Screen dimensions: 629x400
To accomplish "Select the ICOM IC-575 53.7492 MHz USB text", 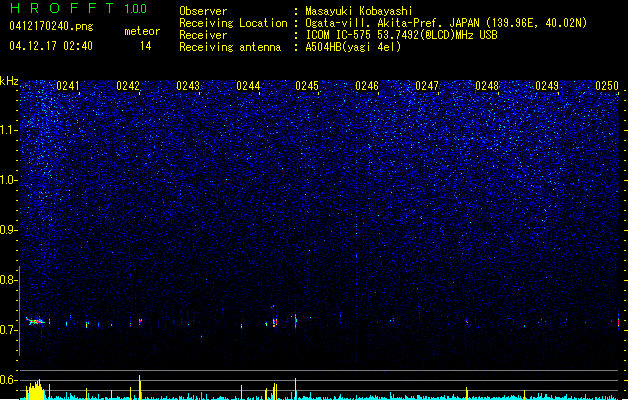I will (401, 35).
